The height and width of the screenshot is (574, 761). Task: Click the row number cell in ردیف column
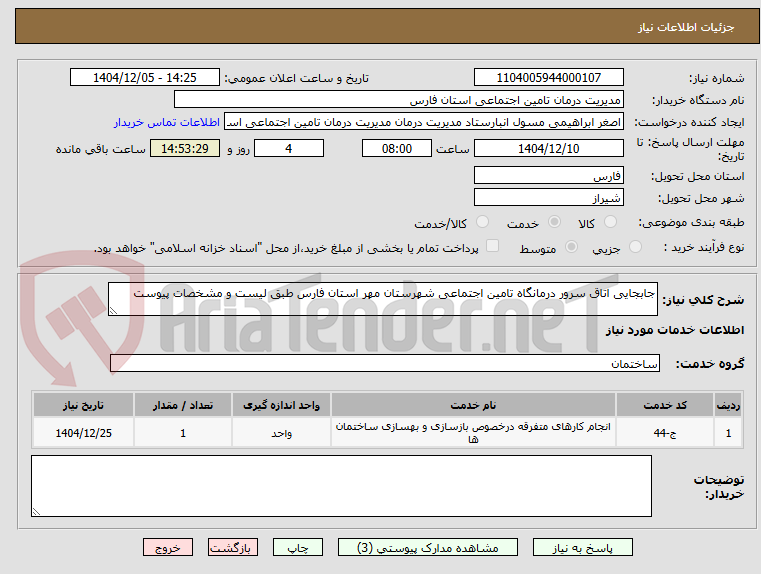(728, 433)
